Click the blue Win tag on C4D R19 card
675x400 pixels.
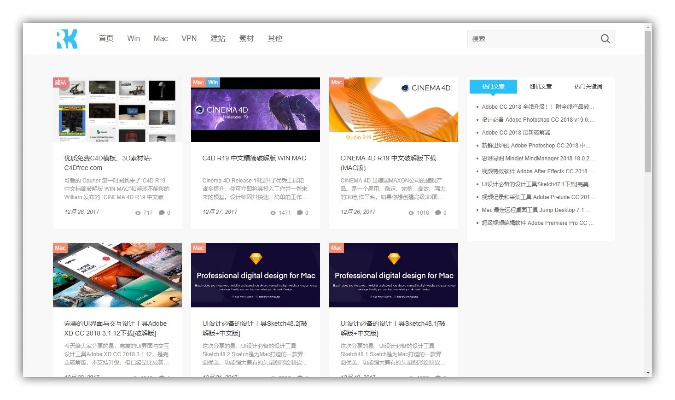(213, 82)
